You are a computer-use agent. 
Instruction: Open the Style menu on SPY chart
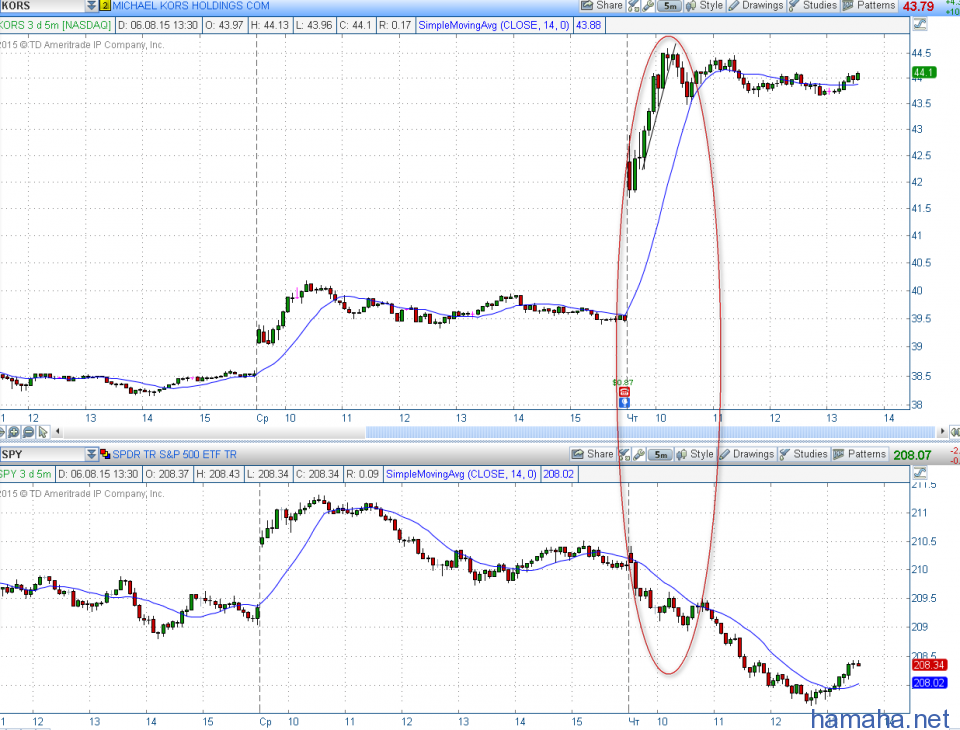point(696,454)
